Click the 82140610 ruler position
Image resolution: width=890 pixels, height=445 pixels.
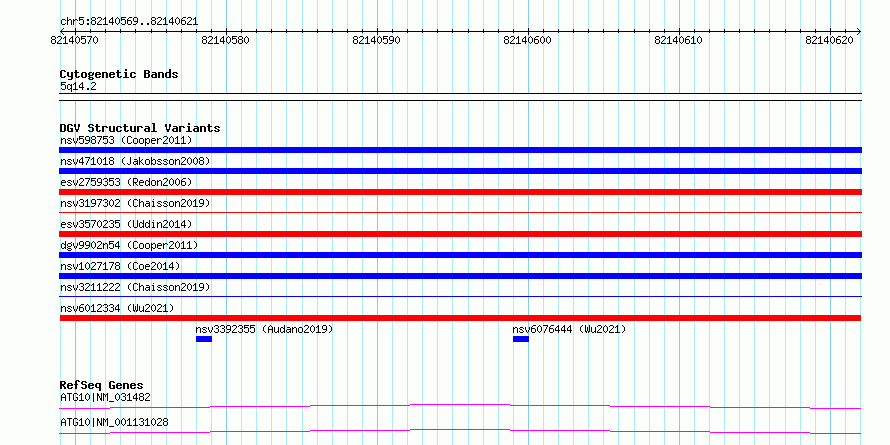(x=678, y=40)
